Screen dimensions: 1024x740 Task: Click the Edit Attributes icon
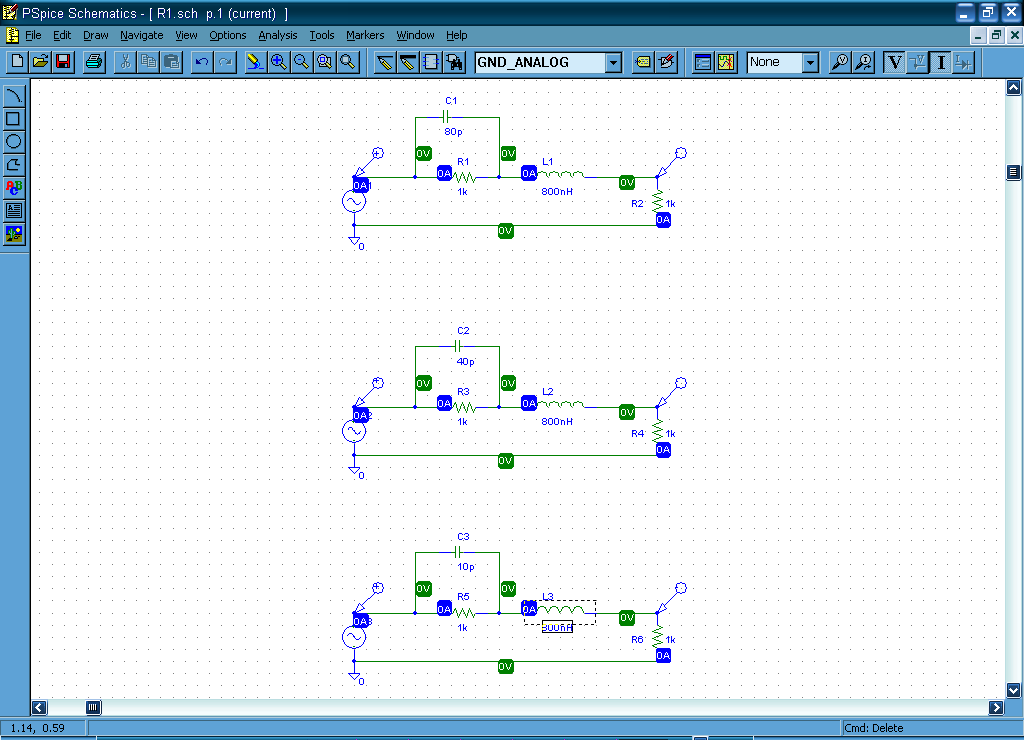point(643,62)
